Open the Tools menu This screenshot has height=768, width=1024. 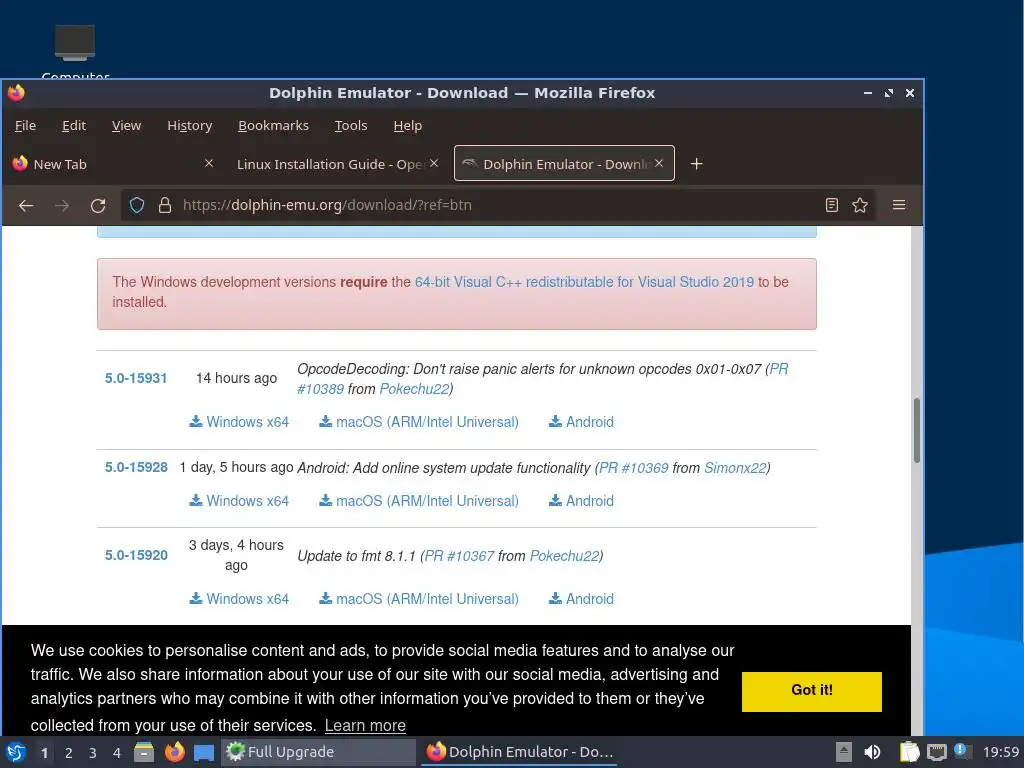click(351, 125)
